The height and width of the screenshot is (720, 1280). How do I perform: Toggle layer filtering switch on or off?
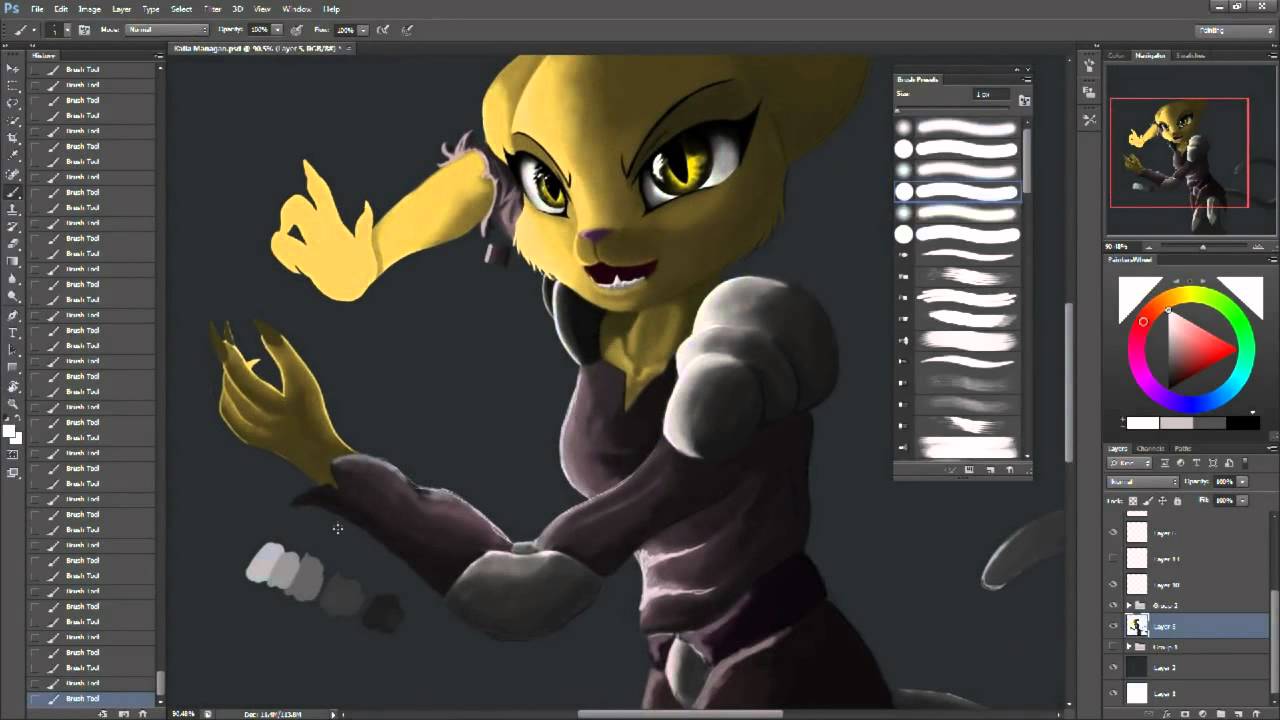[1245, 462]
